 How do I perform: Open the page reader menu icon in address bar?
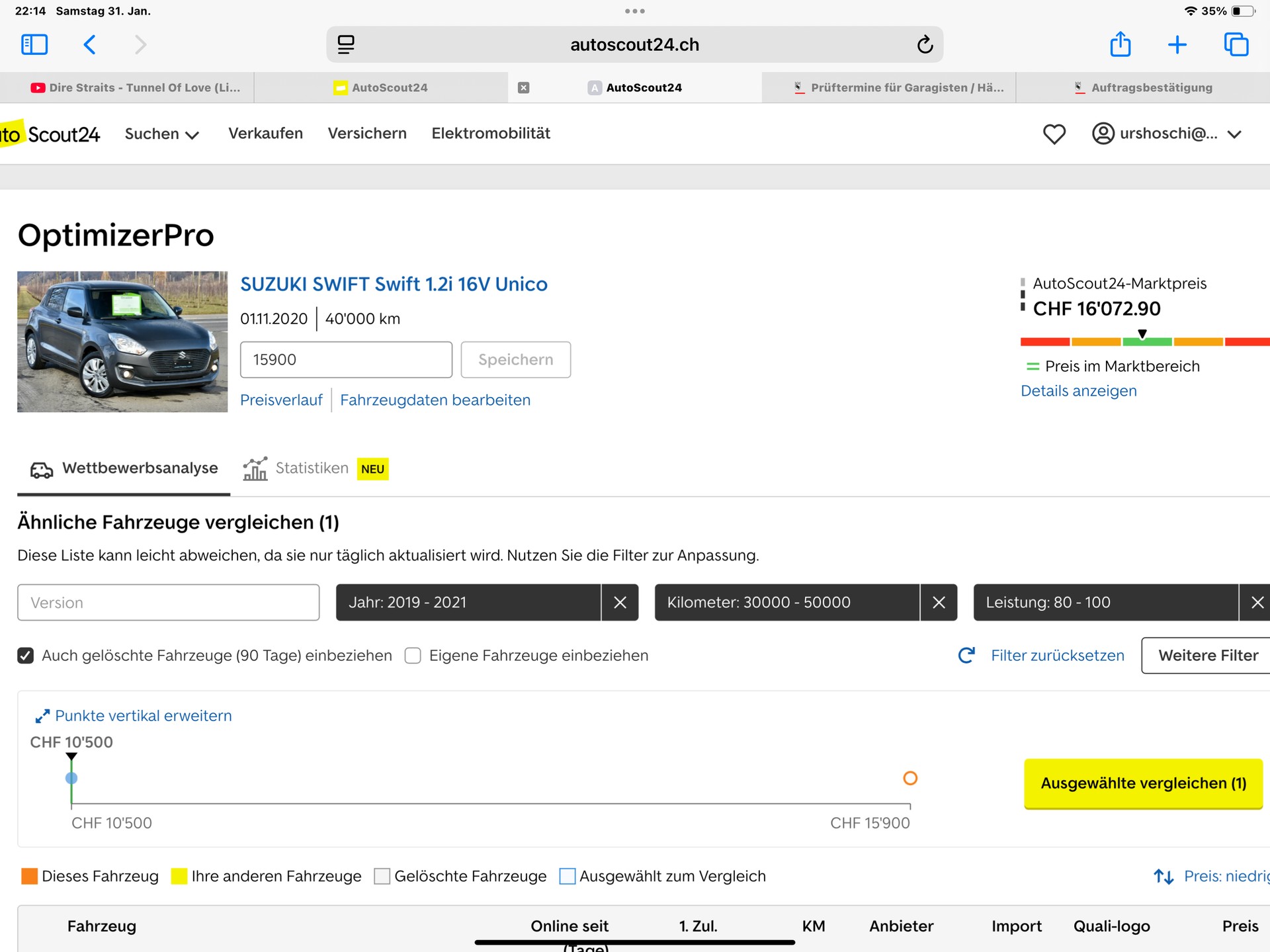(x=346, y=44)
